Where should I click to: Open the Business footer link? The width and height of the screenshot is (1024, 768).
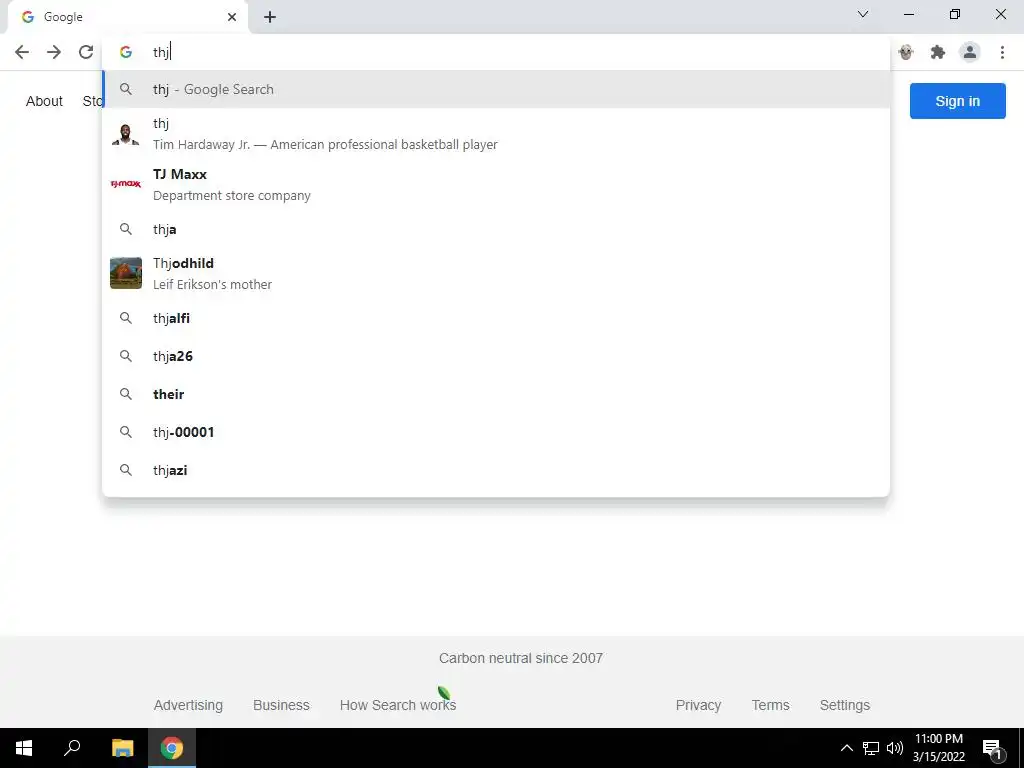pos(281,705)
